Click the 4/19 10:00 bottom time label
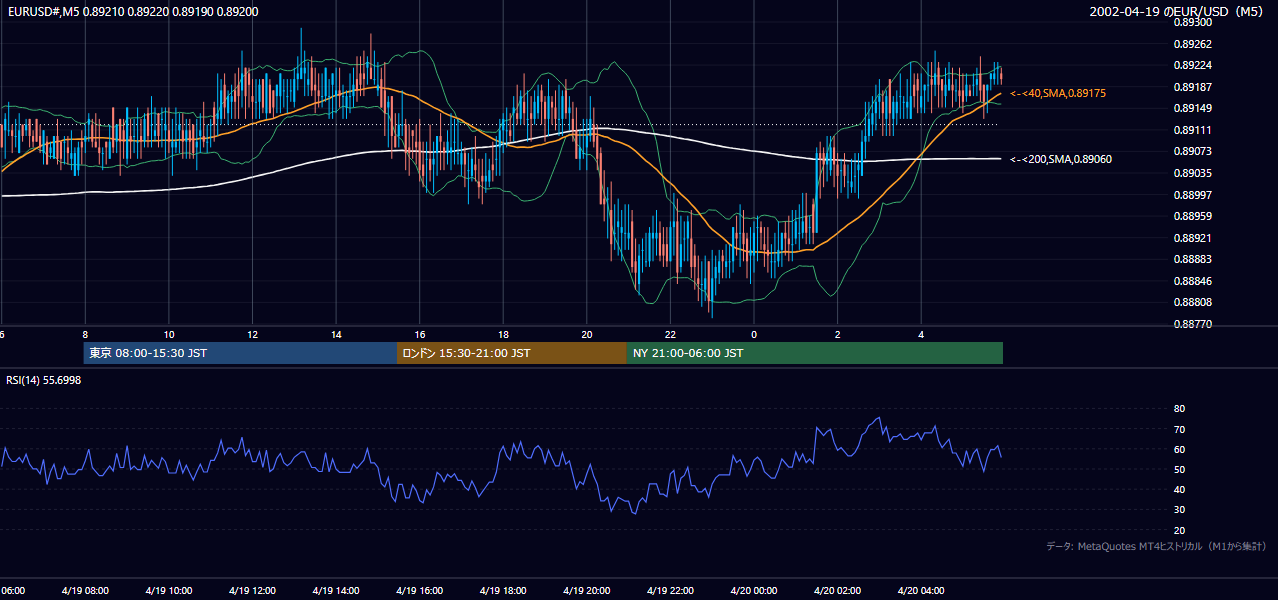 [169, 591]
